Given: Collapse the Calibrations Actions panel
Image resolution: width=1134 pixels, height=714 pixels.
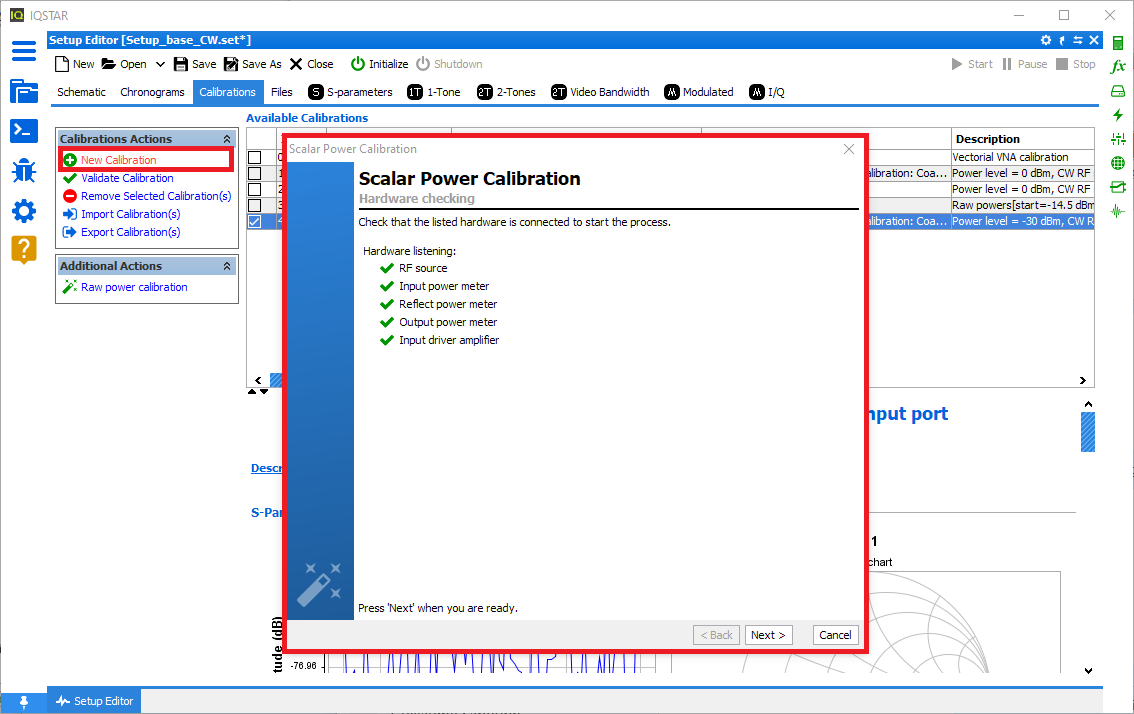Looking at the screenshot, I should click(x=227, y=139).
